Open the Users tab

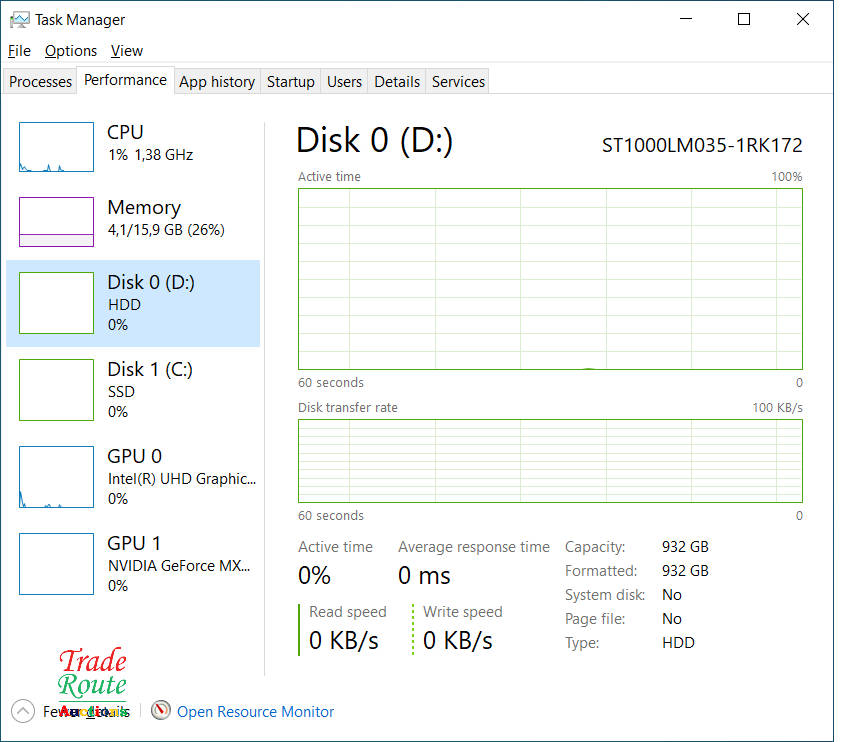click(x=344, y=82)
